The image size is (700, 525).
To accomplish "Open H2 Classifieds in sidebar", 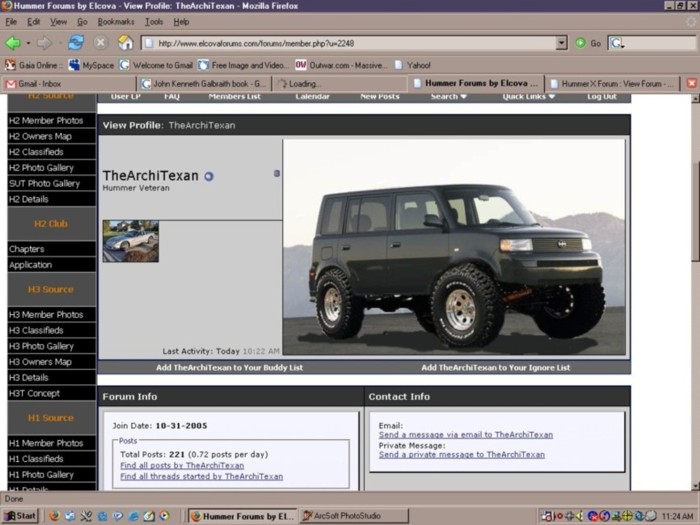I will coord(51,152).
